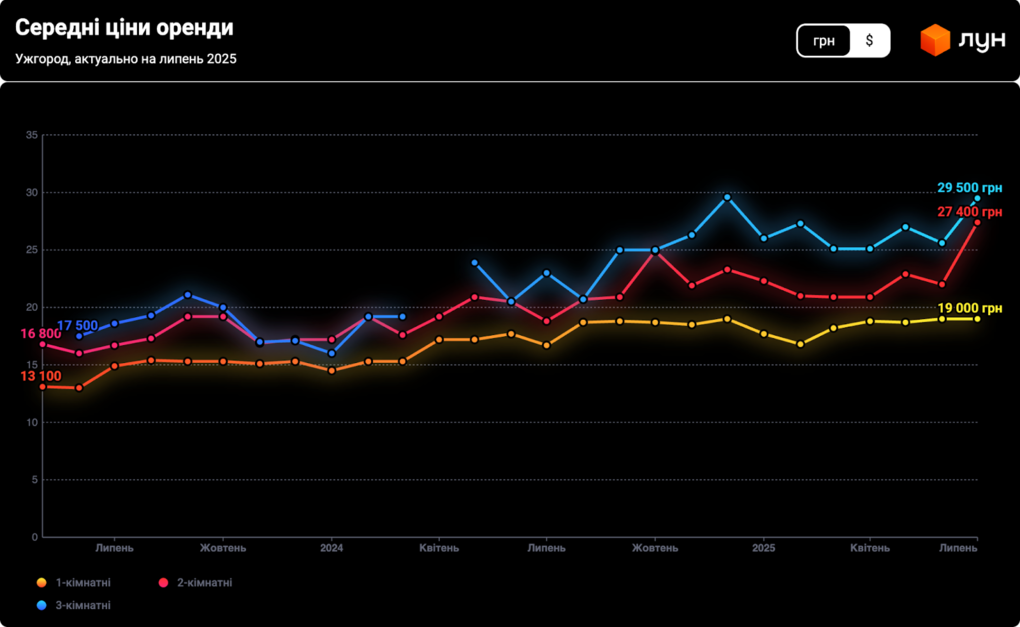Image resolution: width=1020 pixels, height=627 pixels.
Task: Click the subtitle mentioning Ужгород
Action: pos(126,58)
